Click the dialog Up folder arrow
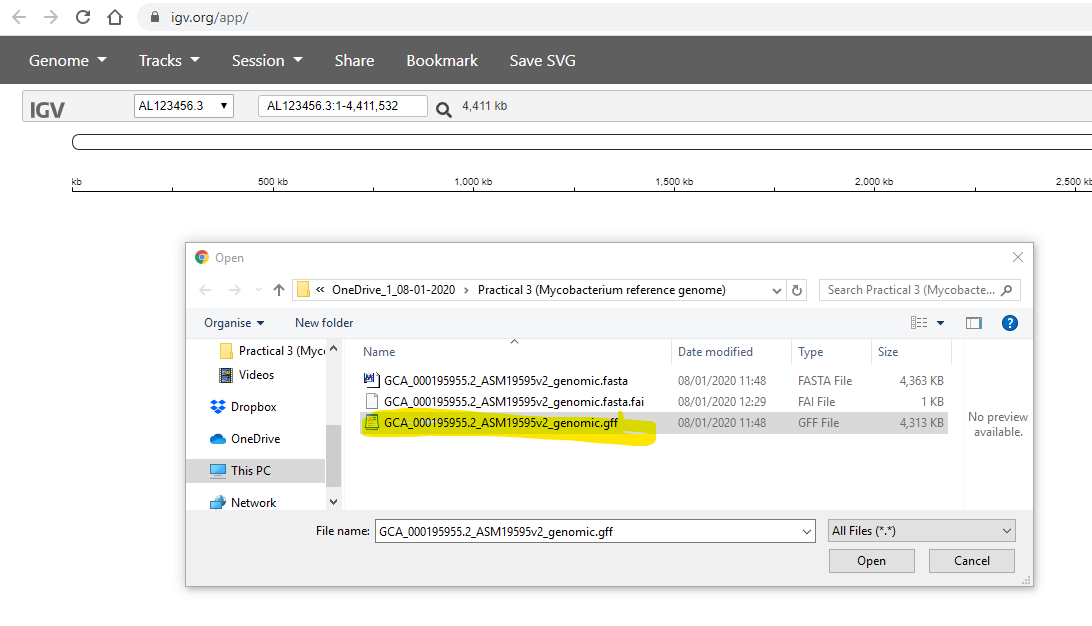The height and width of the screenshot is (626, 1092). point(279,290)
